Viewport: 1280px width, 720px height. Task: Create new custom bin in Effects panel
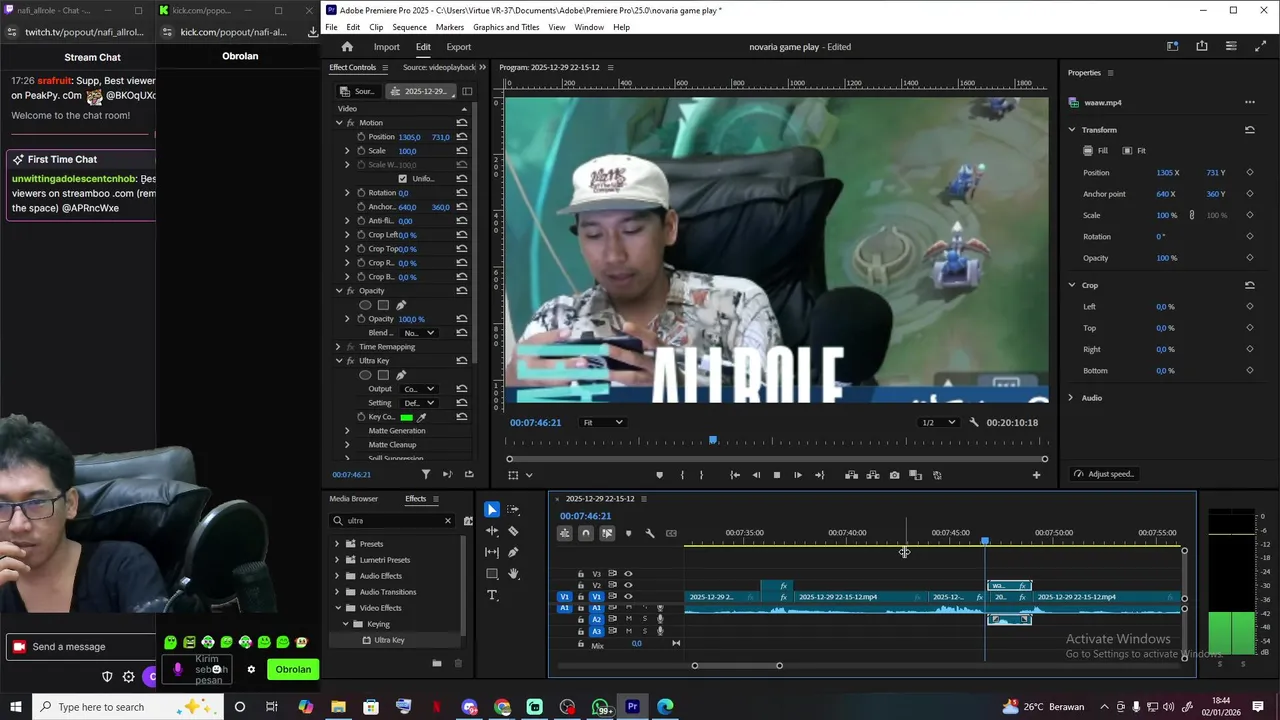point(436,663)
